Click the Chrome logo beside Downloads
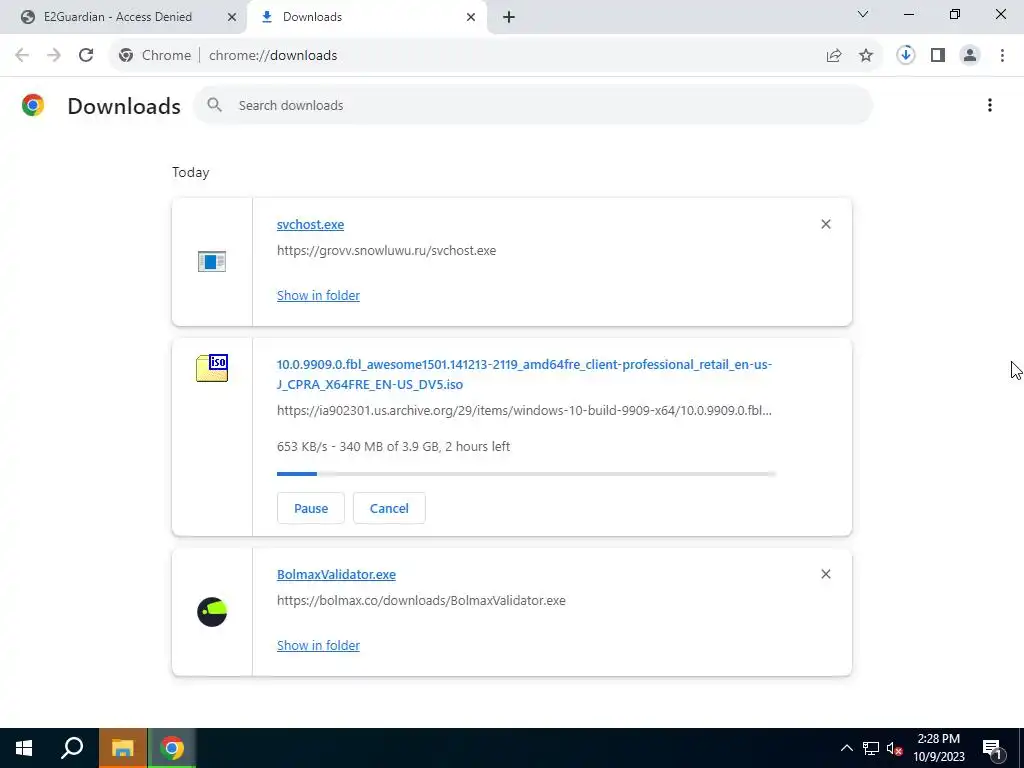 tap(33, 105)
